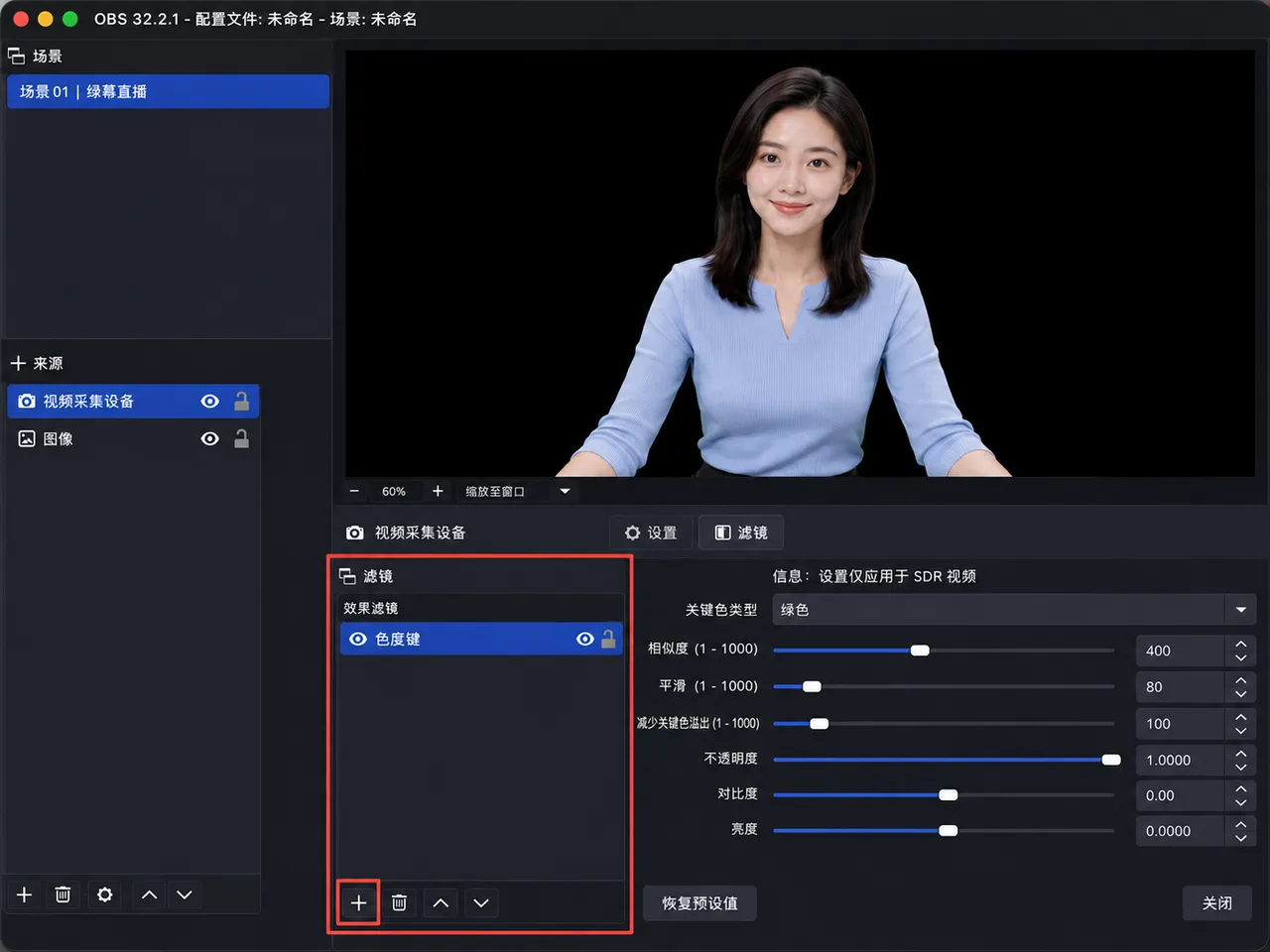1270x952 pixels.
Task: Open source properties via gear icon in sources panel
Action: click(x=104, y=894)
